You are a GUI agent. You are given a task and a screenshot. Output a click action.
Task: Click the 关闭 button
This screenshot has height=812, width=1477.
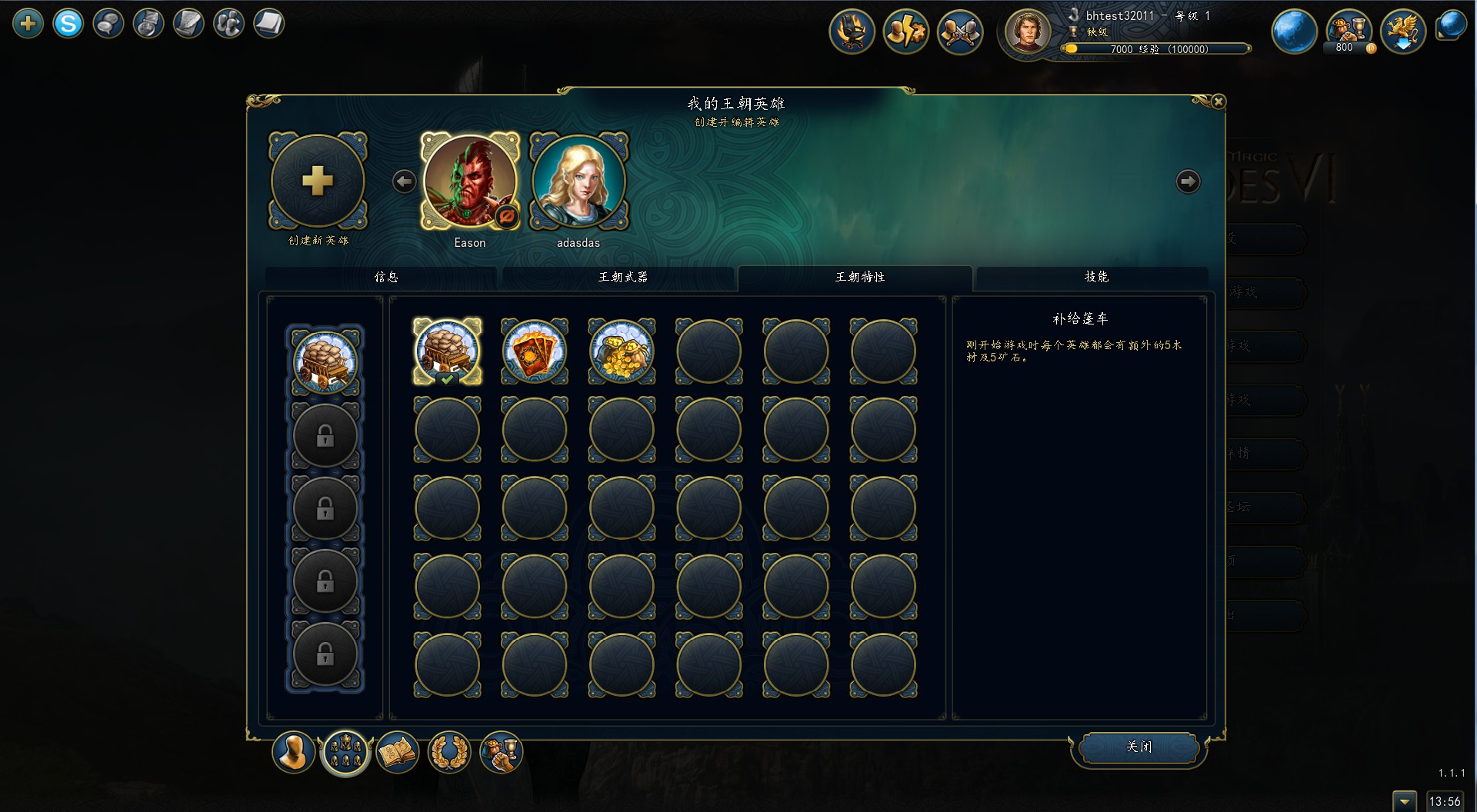point(1139,747)
